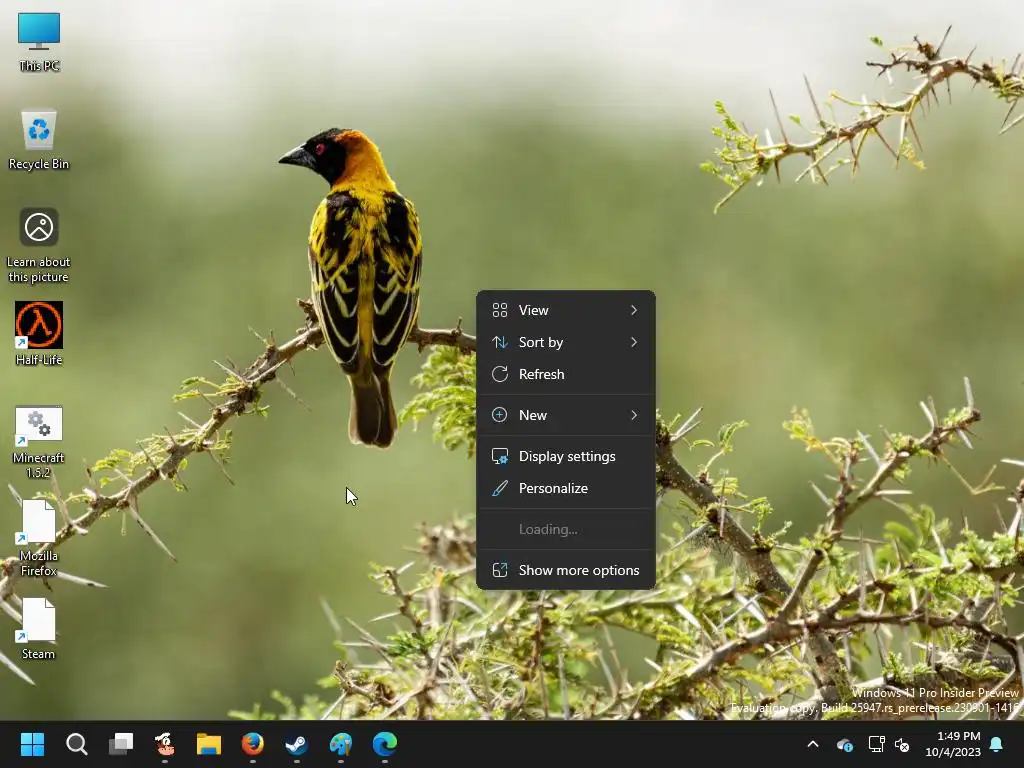This screenshot has height=768, width=1024.
Task: Choose View in the context menu
Action: pos(566,310)
